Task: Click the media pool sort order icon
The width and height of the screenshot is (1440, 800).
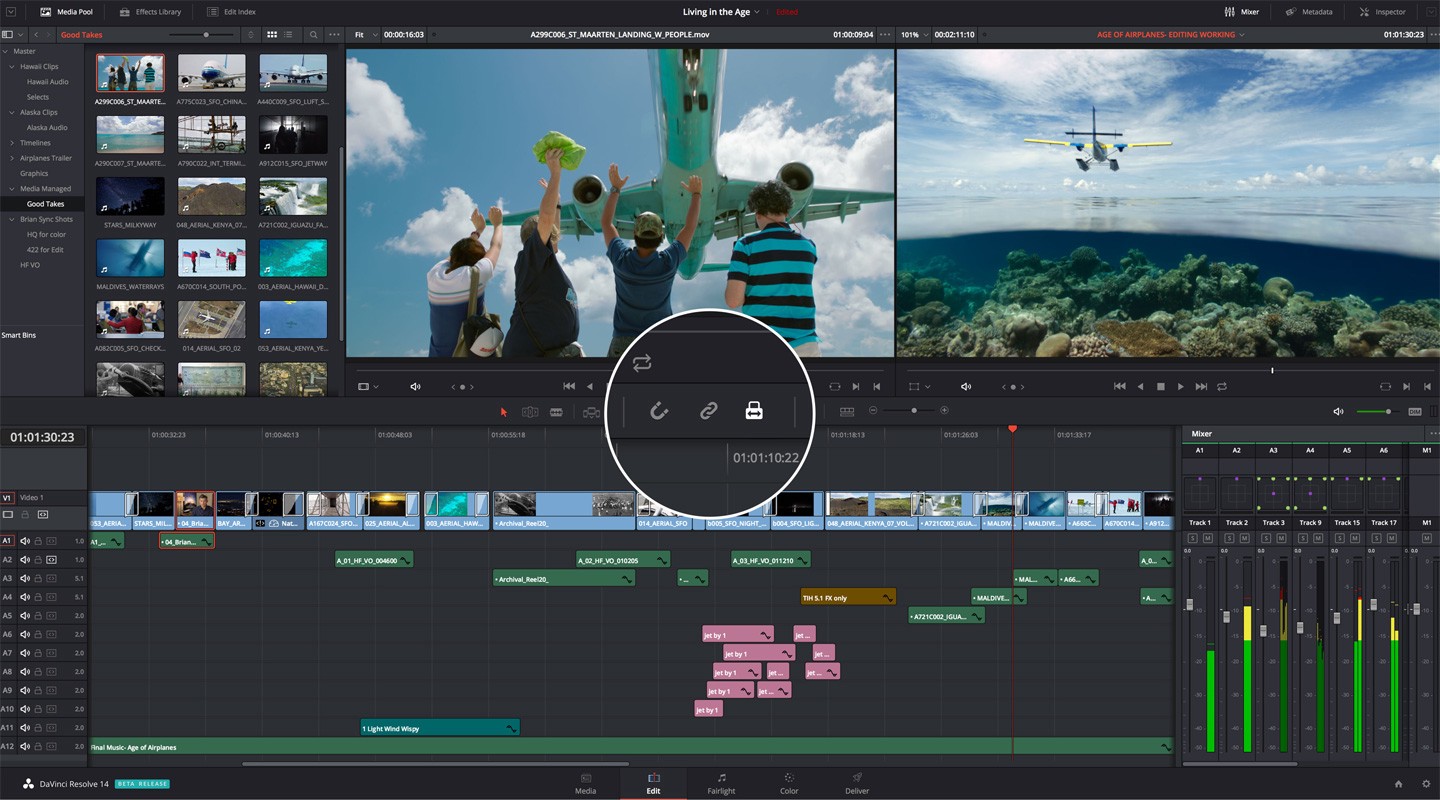Action: point(251,35)
